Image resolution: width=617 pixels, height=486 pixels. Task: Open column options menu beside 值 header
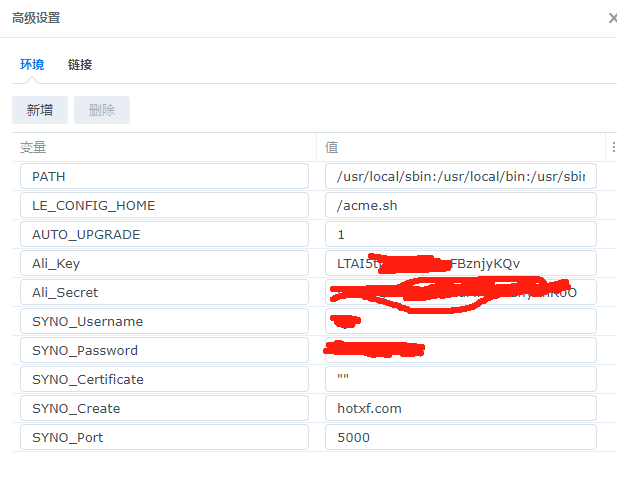coord(612,147)
